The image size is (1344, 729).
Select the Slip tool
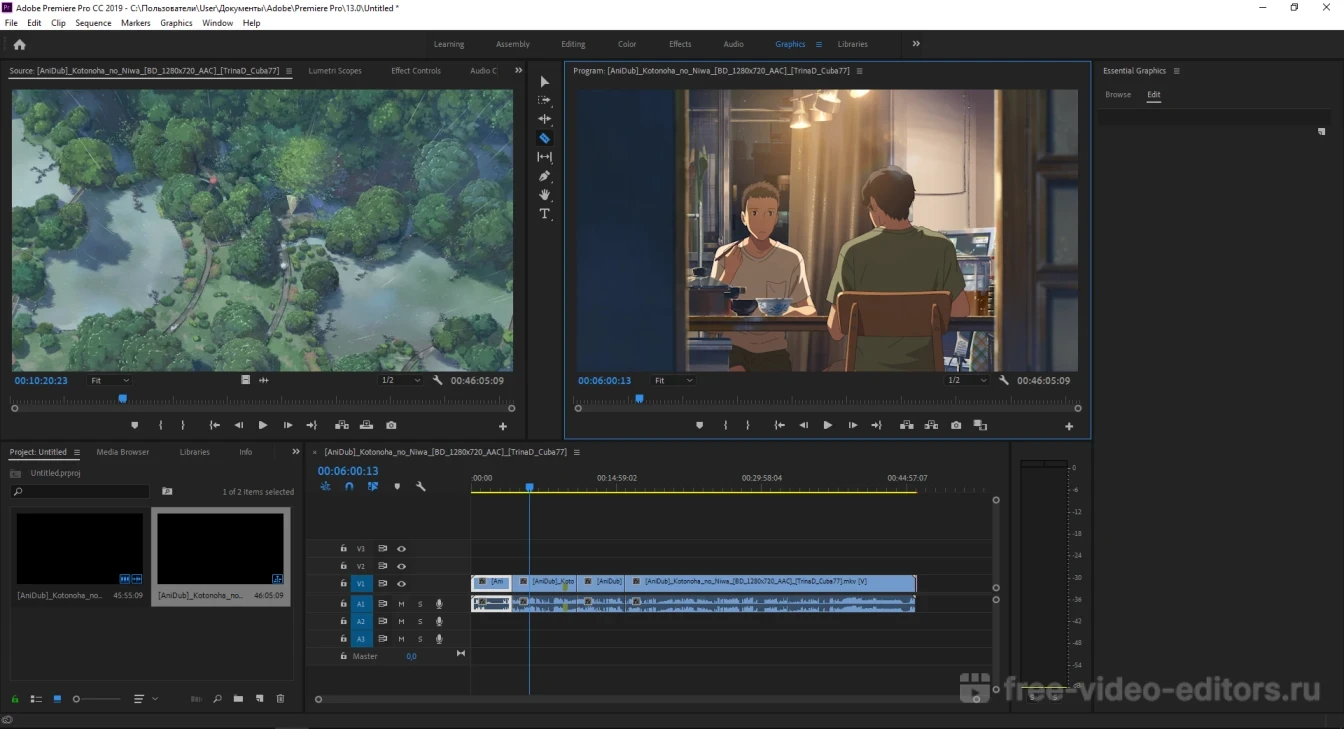tap(544, 157)
